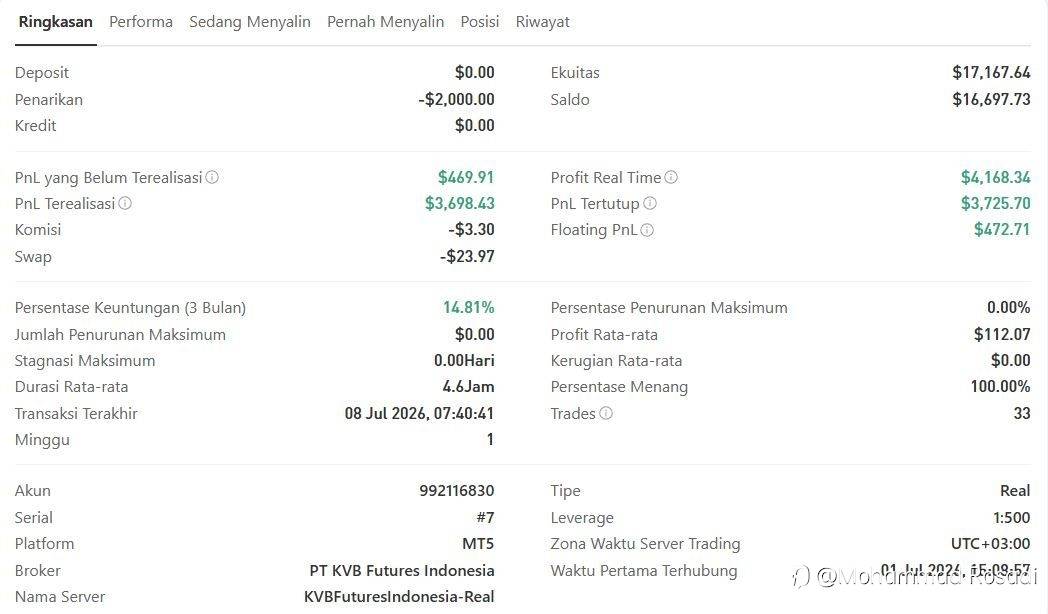Switch to the Performa tab

(x=141, y=22)
